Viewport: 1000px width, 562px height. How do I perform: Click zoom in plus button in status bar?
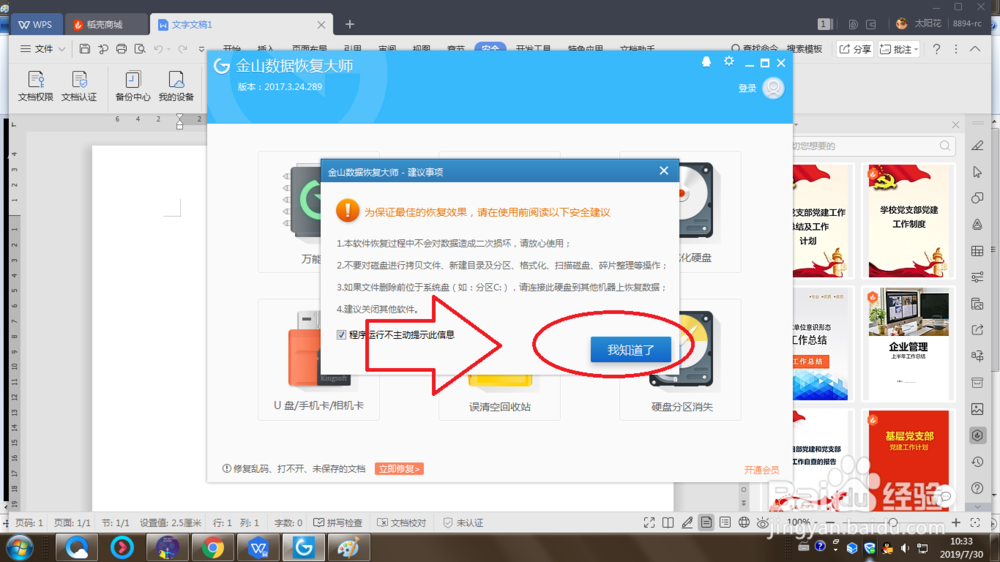(955, 522)
